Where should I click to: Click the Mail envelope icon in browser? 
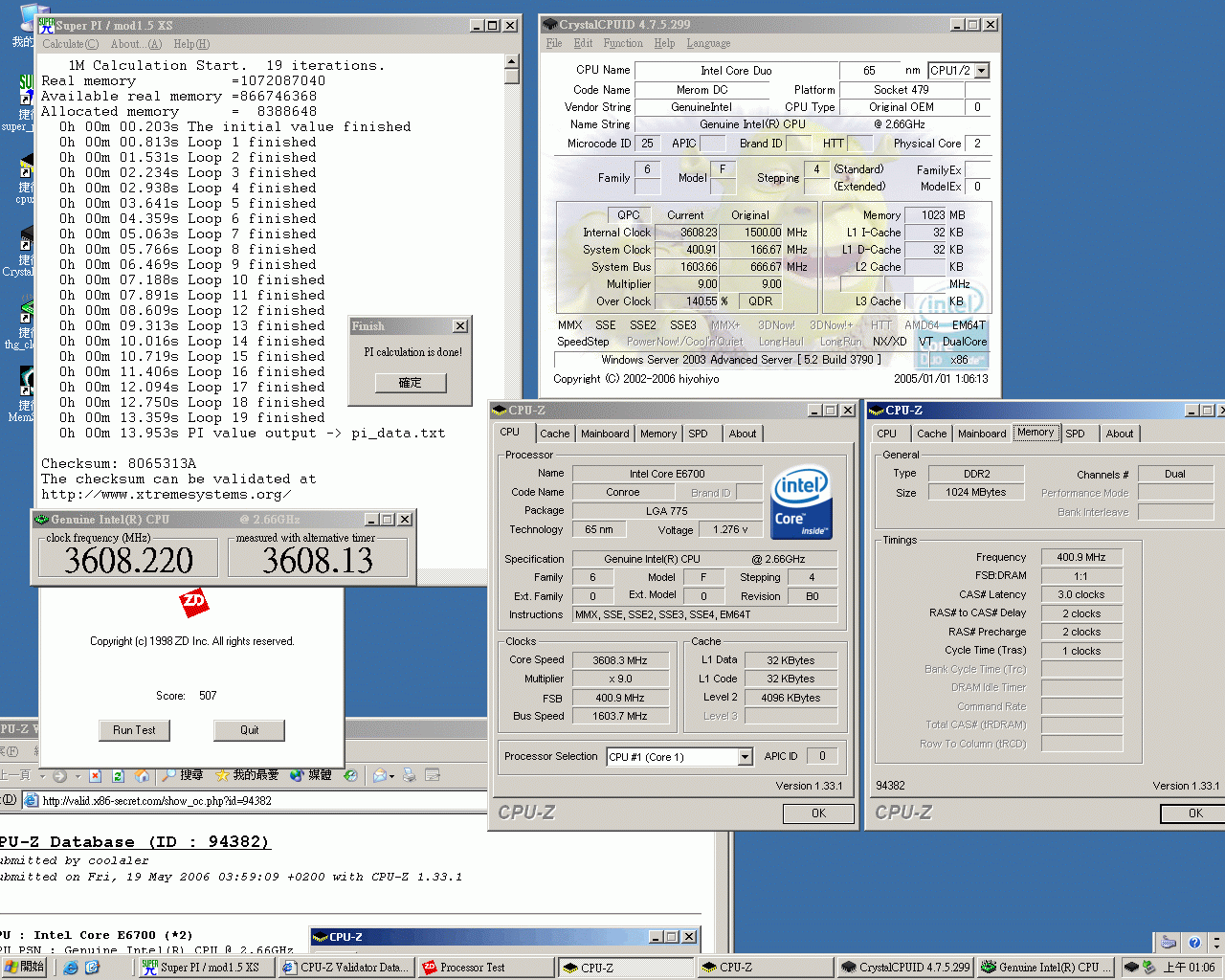pos(379,775)
